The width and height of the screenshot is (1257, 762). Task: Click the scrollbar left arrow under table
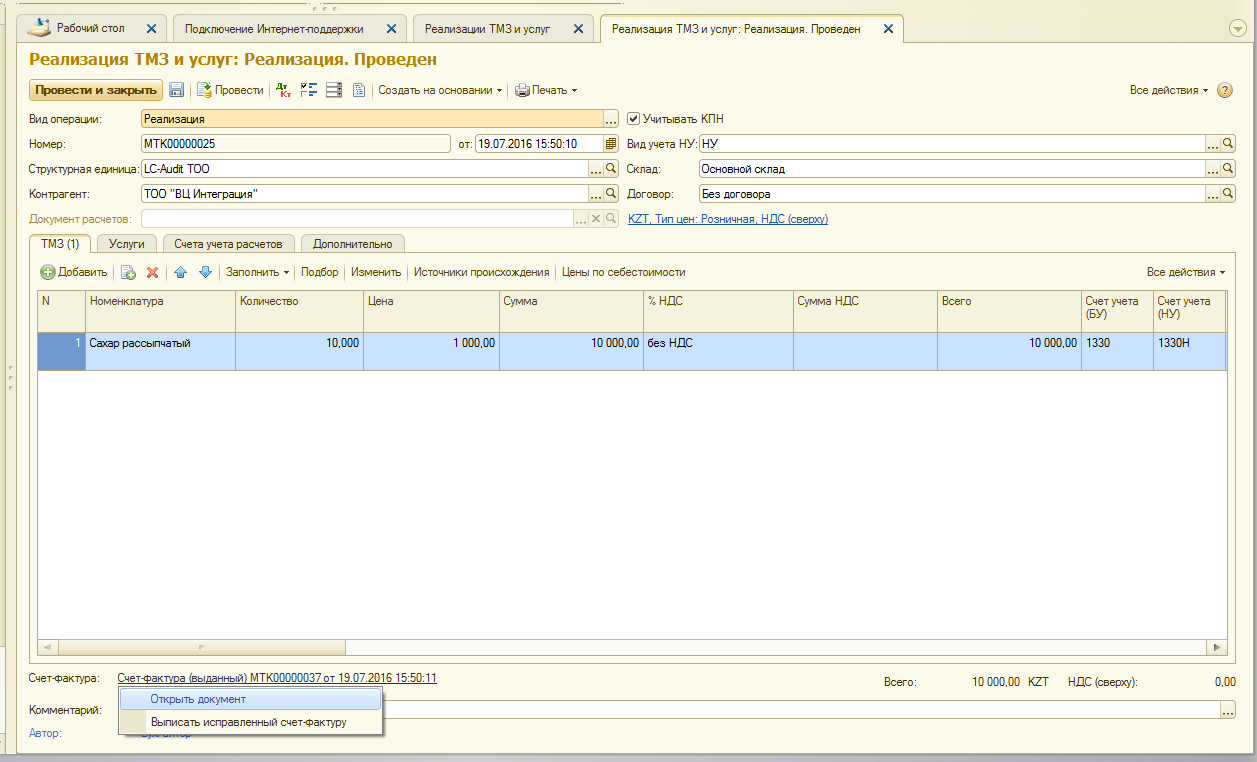(47, 647)
